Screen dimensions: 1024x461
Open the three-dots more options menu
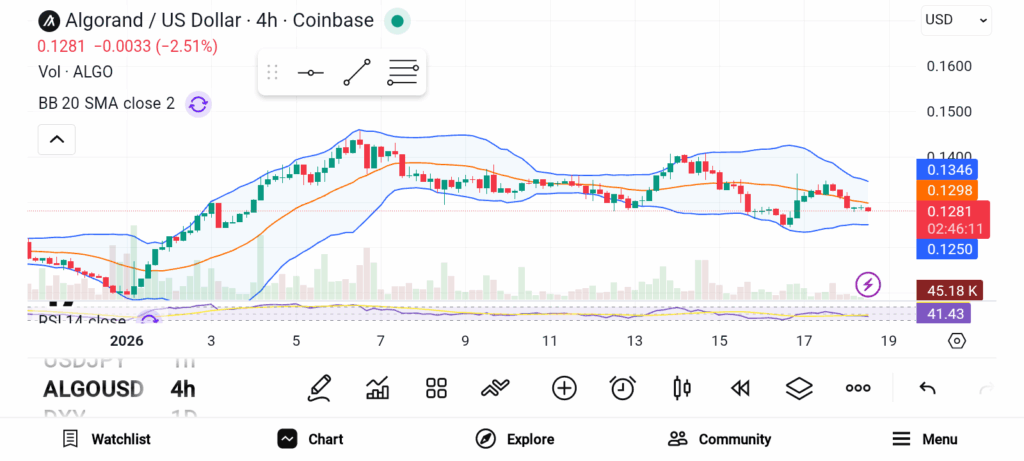click(858, 388)
